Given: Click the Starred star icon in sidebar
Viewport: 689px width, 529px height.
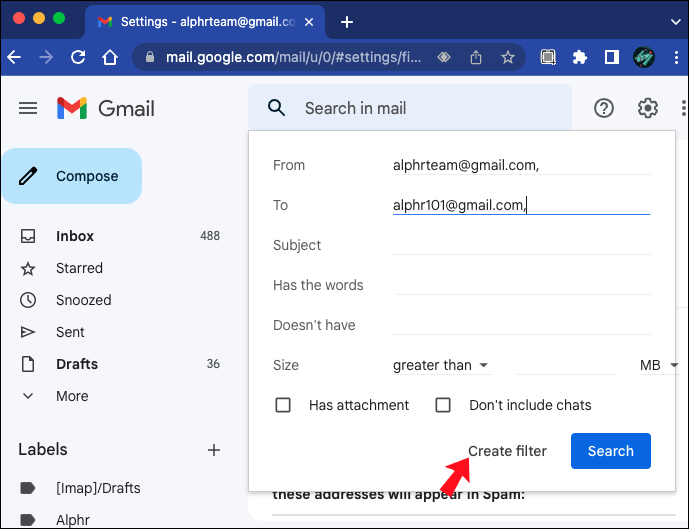Looking at the screenshot, I should click(28, 268).
